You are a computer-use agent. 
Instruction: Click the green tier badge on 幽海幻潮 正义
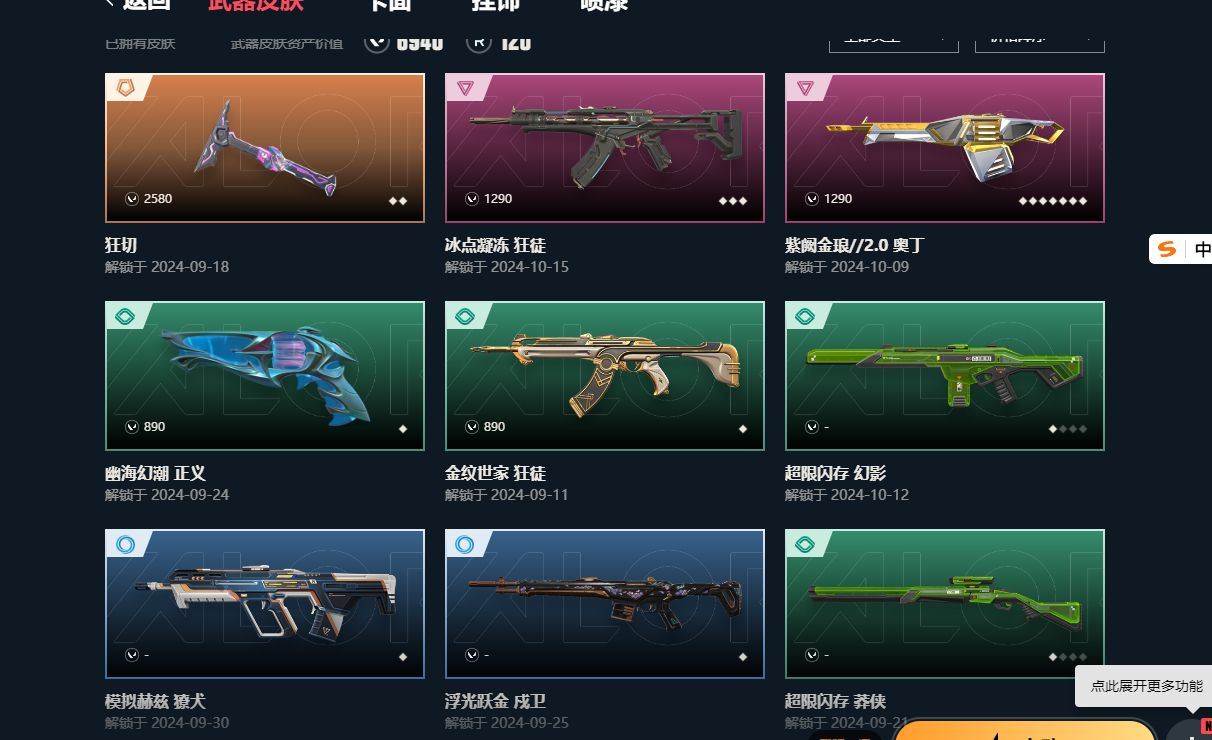point(125,316)
